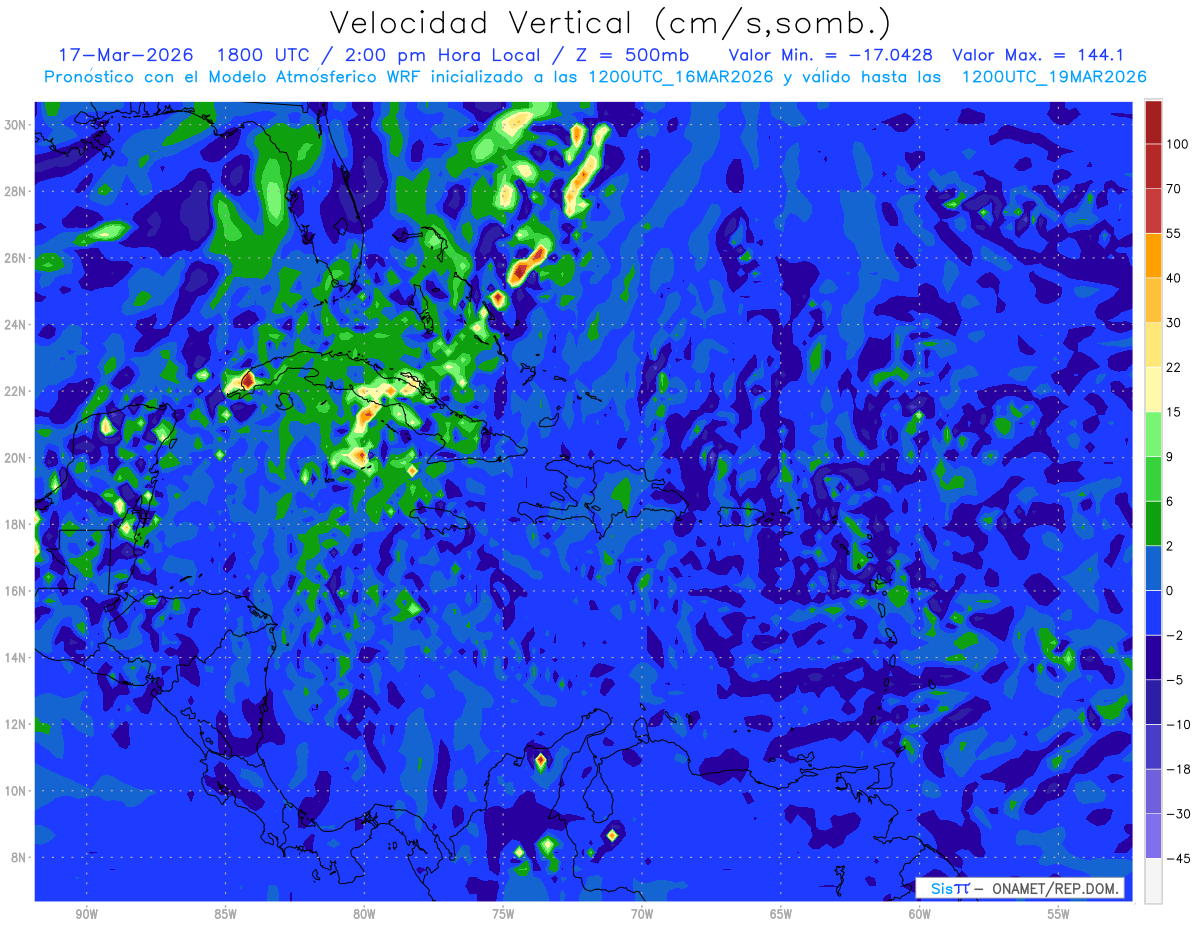Click the color bar segment between -2 and 0
Screen dimensions: 1200x927
pyautogui.click(x=1153, y=613)
